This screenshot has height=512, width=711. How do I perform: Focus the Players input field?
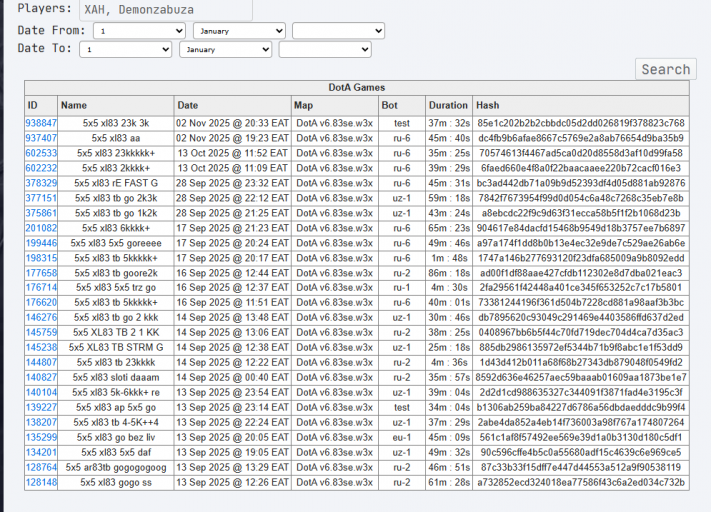(x=166, y=10)
